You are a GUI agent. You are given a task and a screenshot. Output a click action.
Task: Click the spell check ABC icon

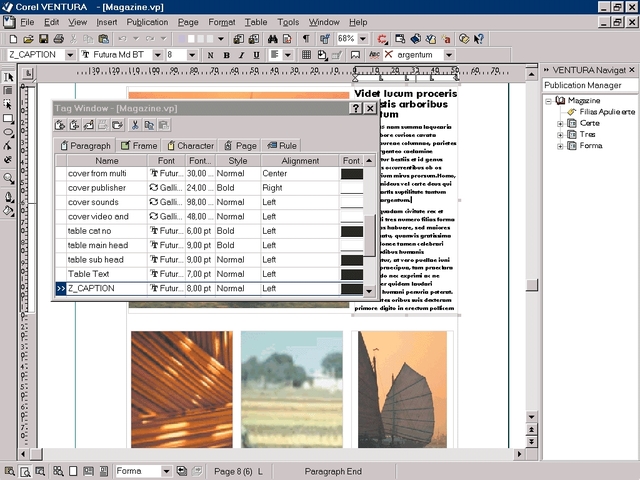point(374,55)
